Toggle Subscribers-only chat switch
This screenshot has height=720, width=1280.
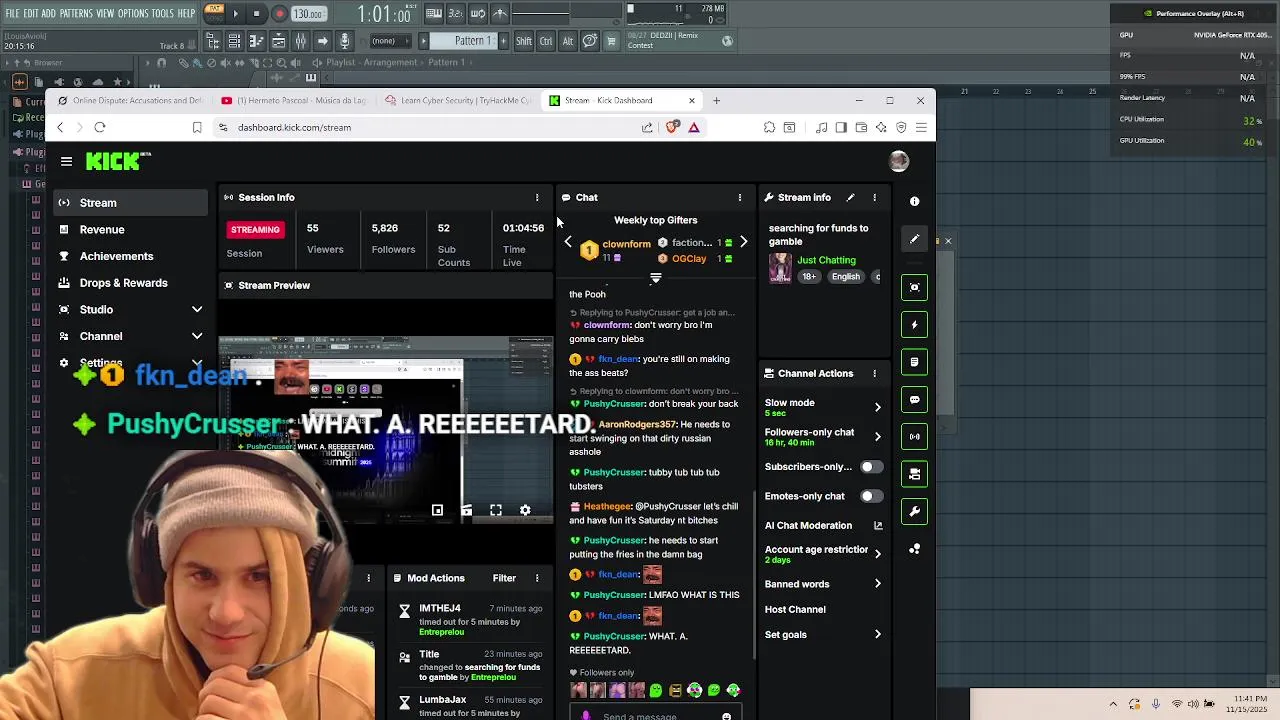(871, 467)
